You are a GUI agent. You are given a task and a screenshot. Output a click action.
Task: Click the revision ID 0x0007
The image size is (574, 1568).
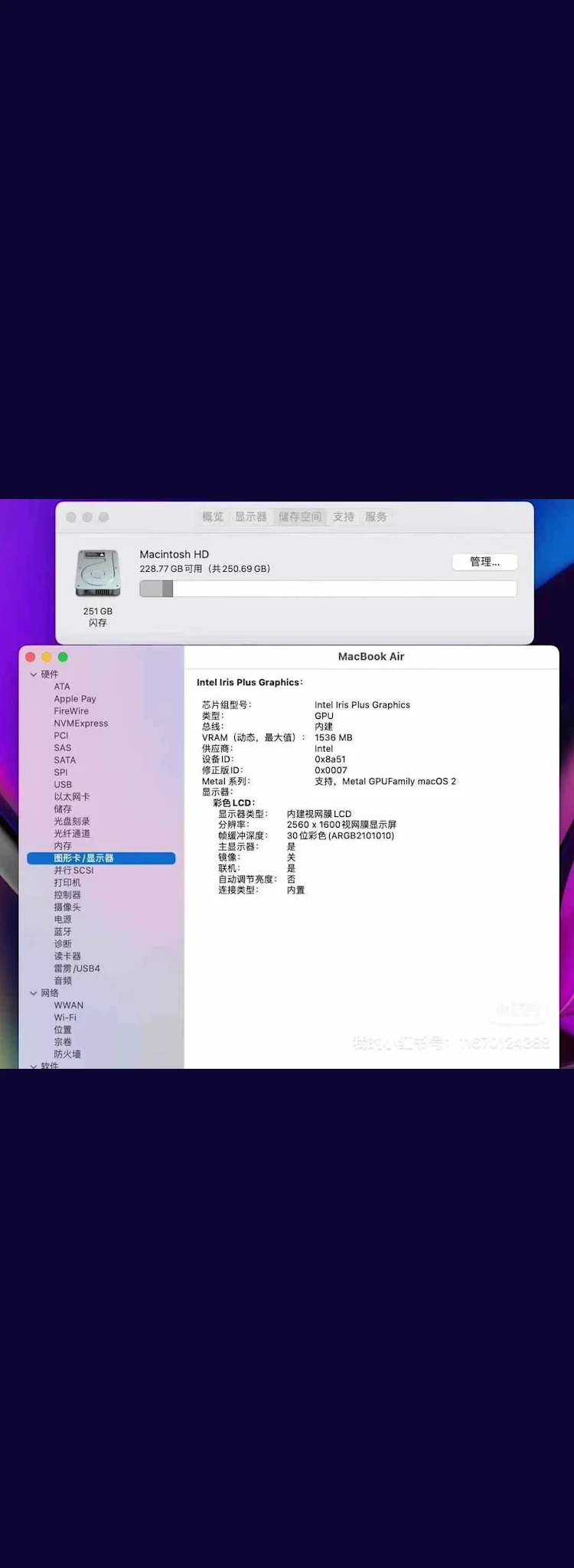click(x=331, y=770)
